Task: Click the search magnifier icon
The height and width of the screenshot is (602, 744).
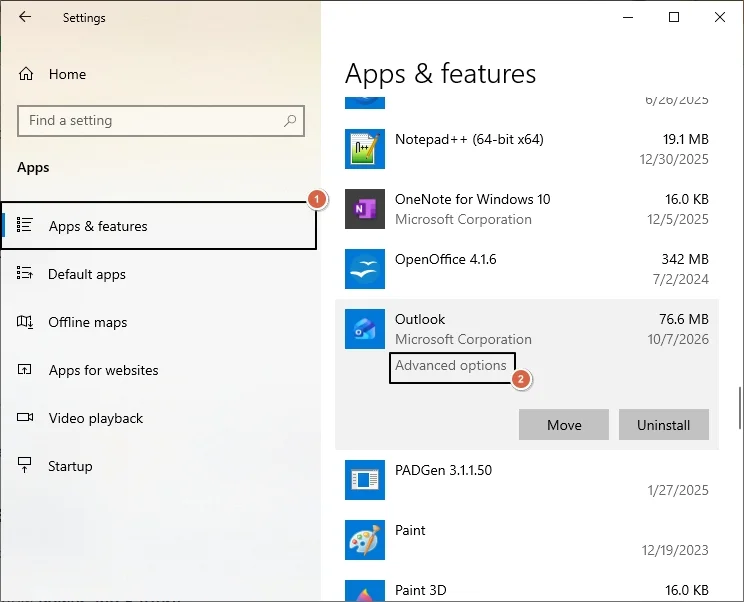Action: (x=290, y=121)
